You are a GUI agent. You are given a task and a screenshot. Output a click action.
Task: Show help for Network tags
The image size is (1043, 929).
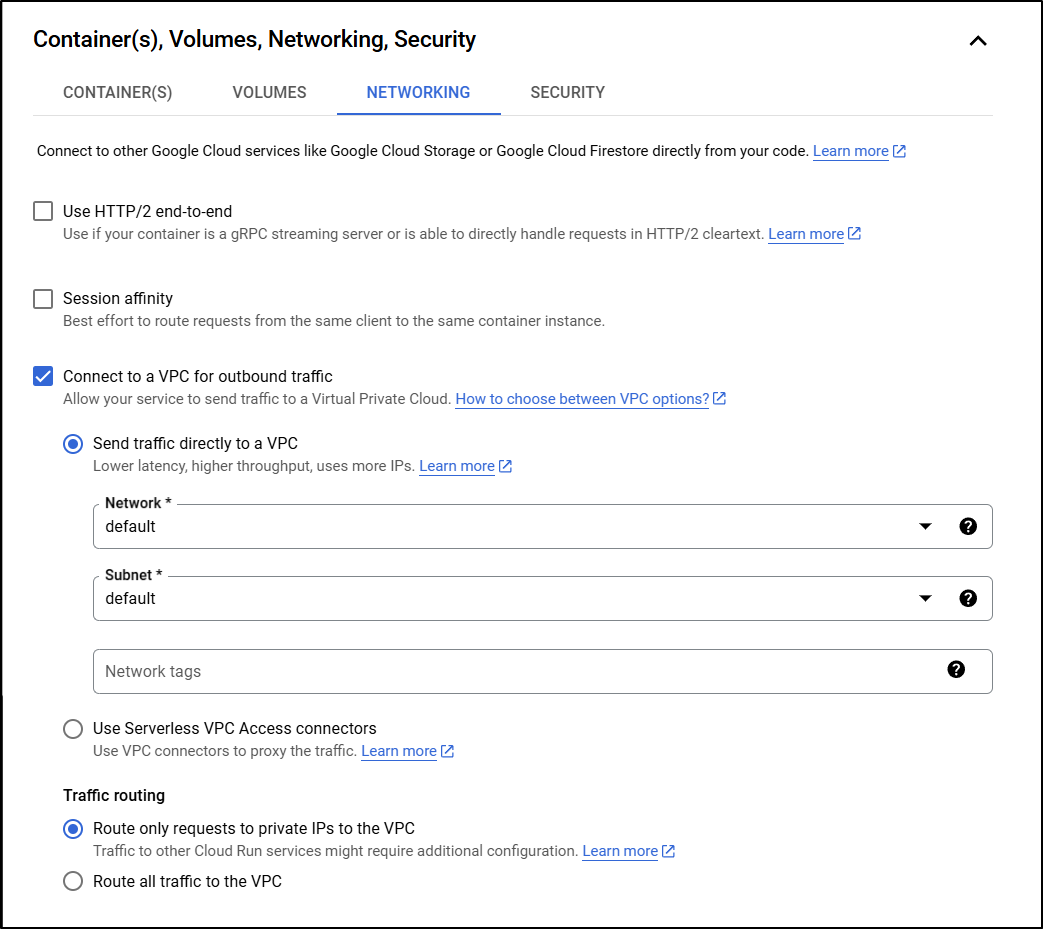coord(956,670)
